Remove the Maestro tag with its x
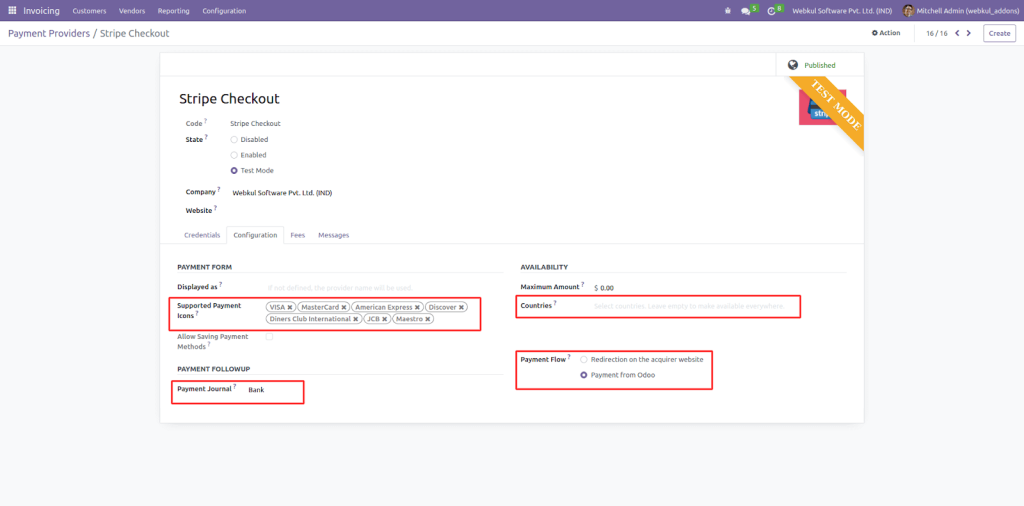The width and height of the screenshot is (1024, 506). coord(428,319)
